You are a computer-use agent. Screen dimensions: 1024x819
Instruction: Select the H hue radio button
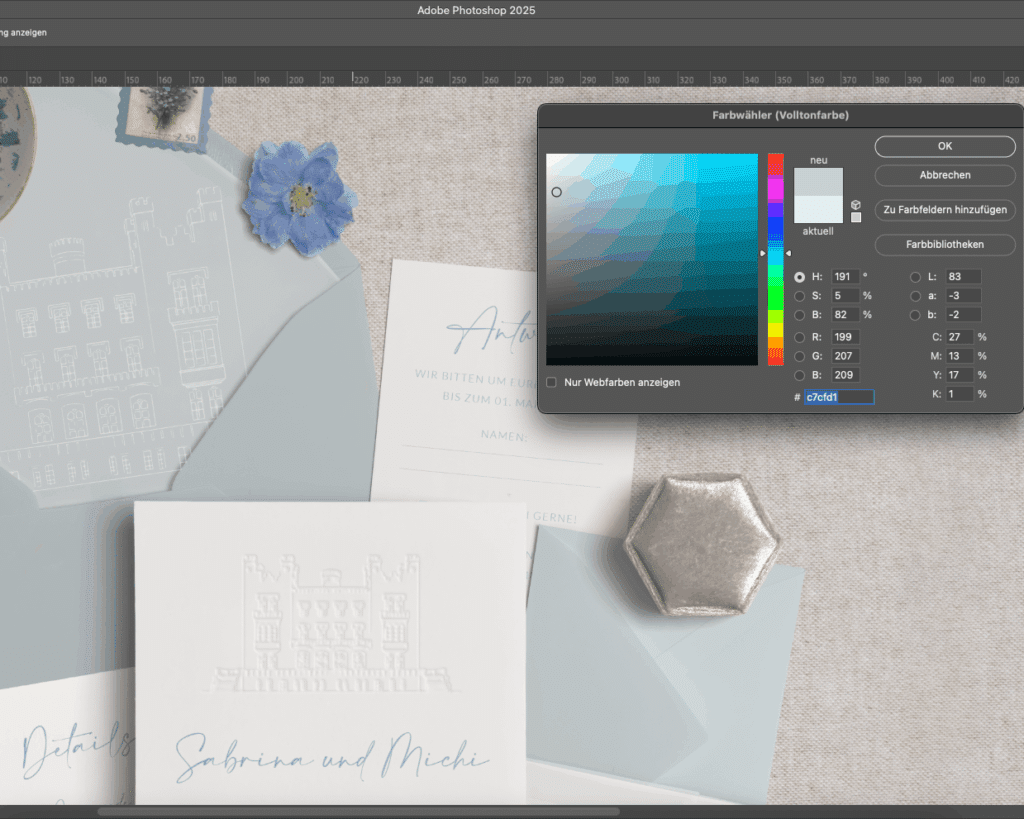(799, 277)
